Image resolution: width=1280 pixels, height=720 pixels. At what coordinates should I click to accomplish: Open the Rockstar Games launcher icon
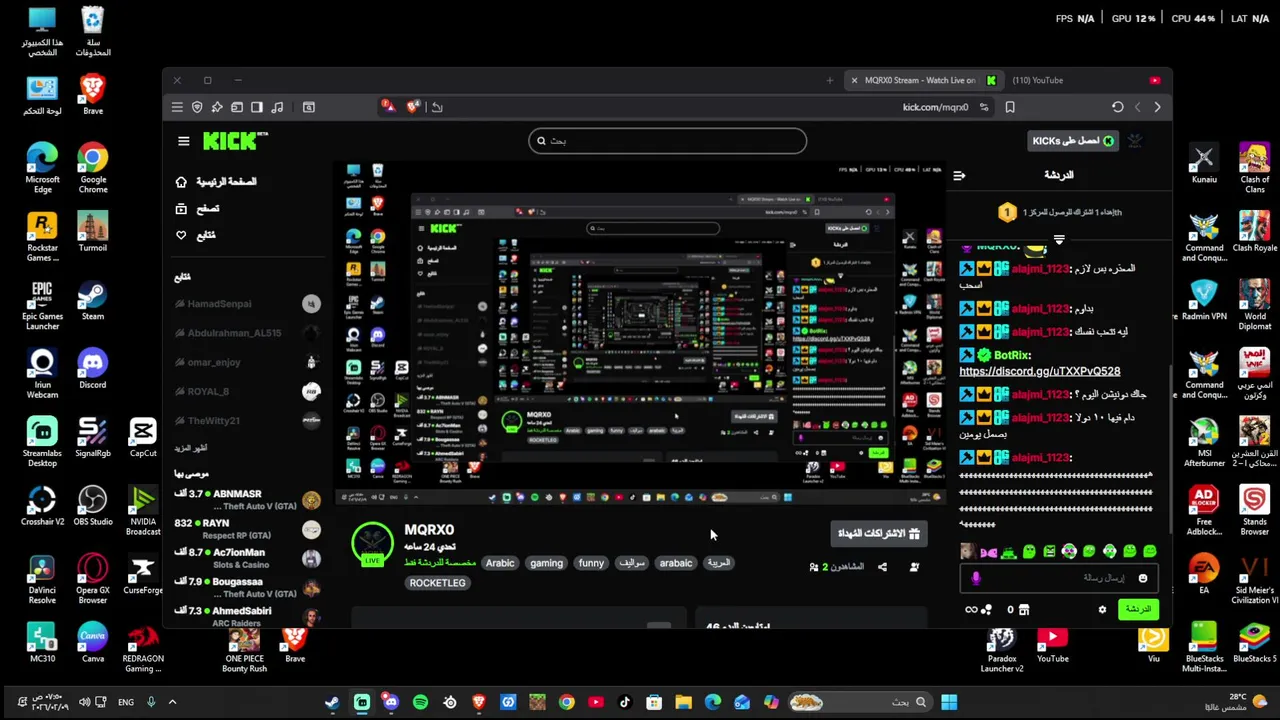(x=42, y=237)
